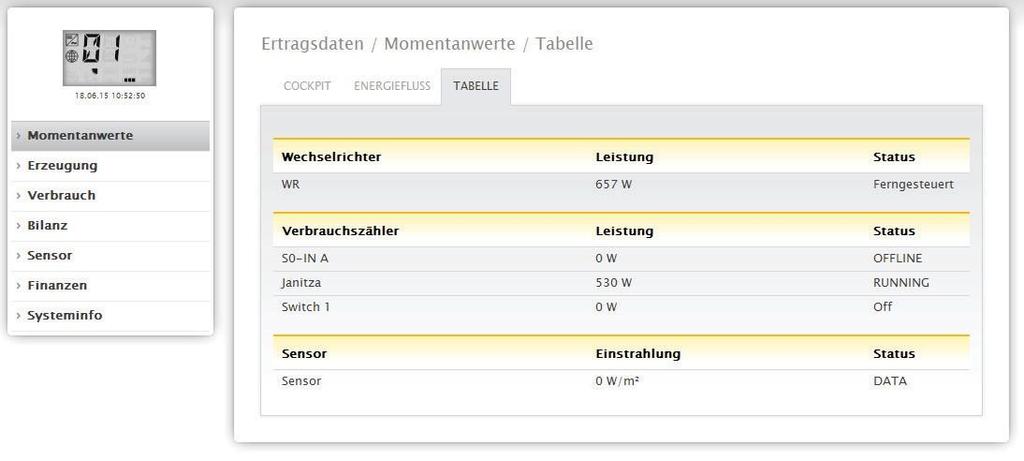Click the 530 W power value
The height and width of the screenshot is (461, 1024).
[614, 283]
